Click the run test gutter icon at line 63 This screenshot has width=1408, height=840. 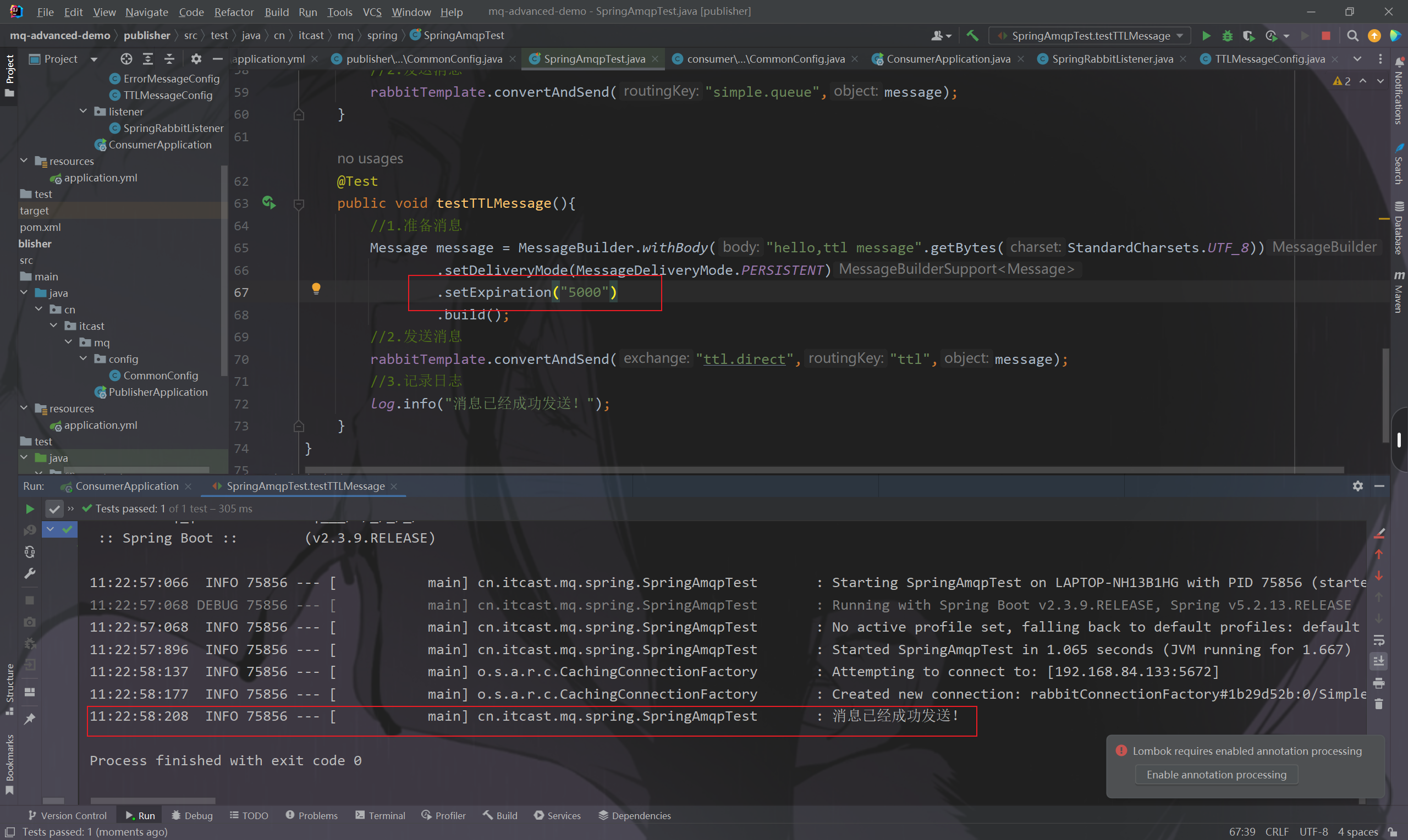(x=269, y=203)
